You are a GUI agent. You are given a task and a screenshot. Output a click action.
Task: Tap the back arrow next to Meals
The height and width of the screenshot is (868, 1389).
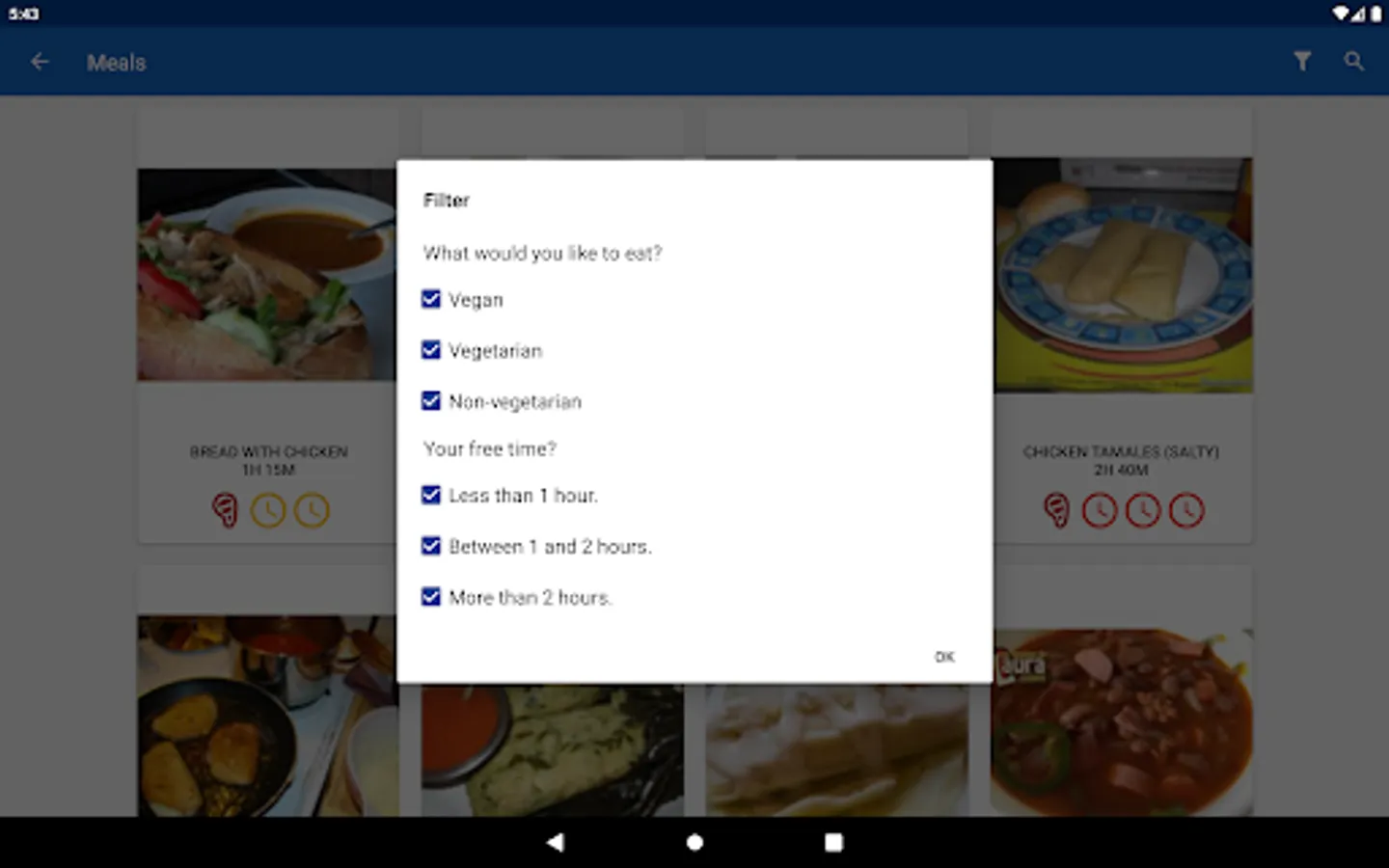[40, 62]
